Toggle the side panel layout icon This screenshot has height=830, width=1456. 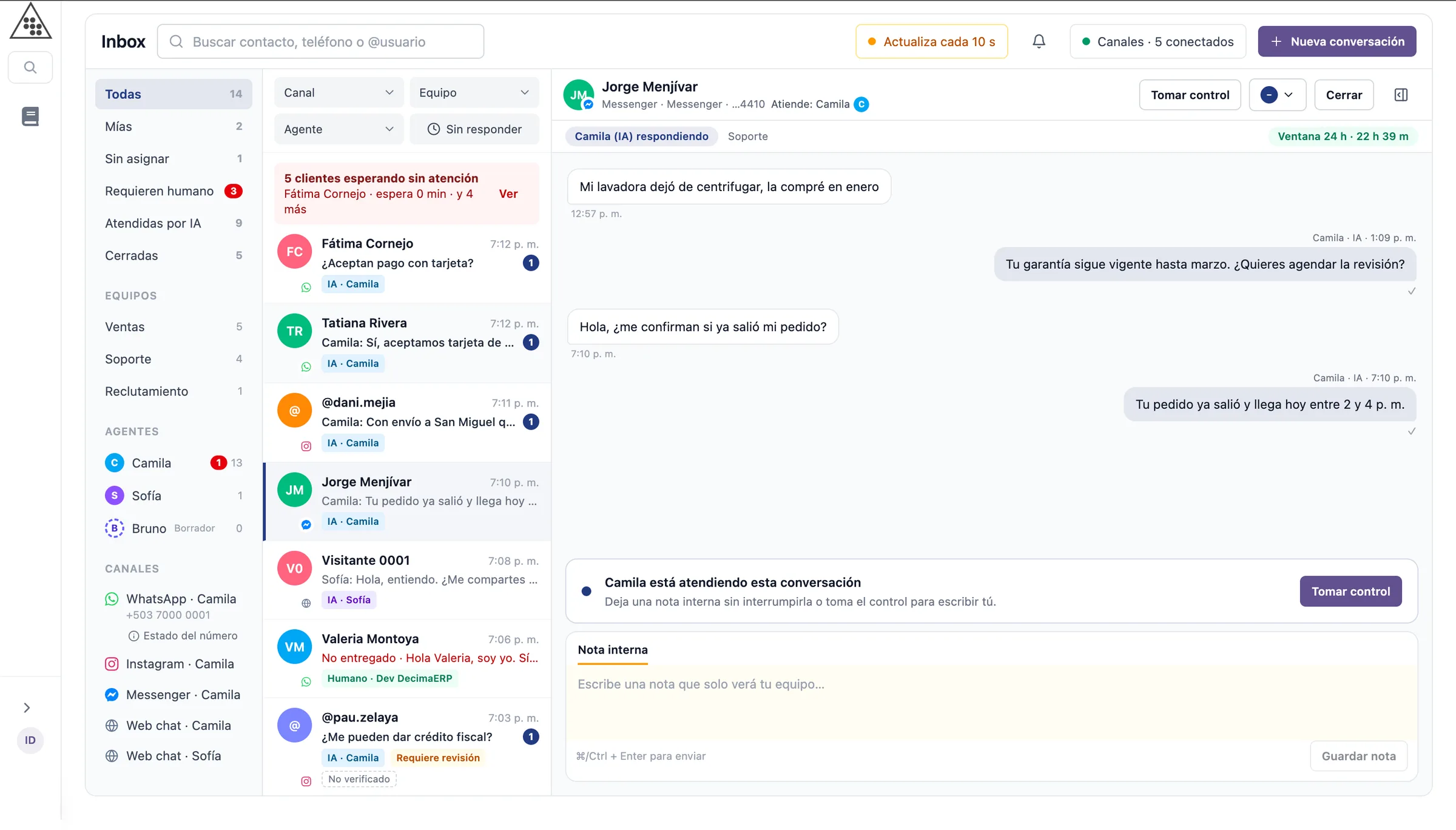click(x=1401, y=95)
